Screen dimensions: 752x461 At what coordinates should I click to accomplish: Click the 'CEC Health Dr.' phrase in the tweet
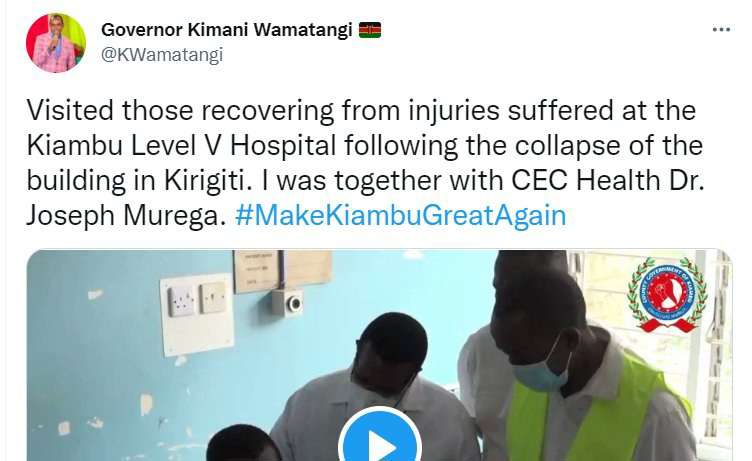click(608, 181)
